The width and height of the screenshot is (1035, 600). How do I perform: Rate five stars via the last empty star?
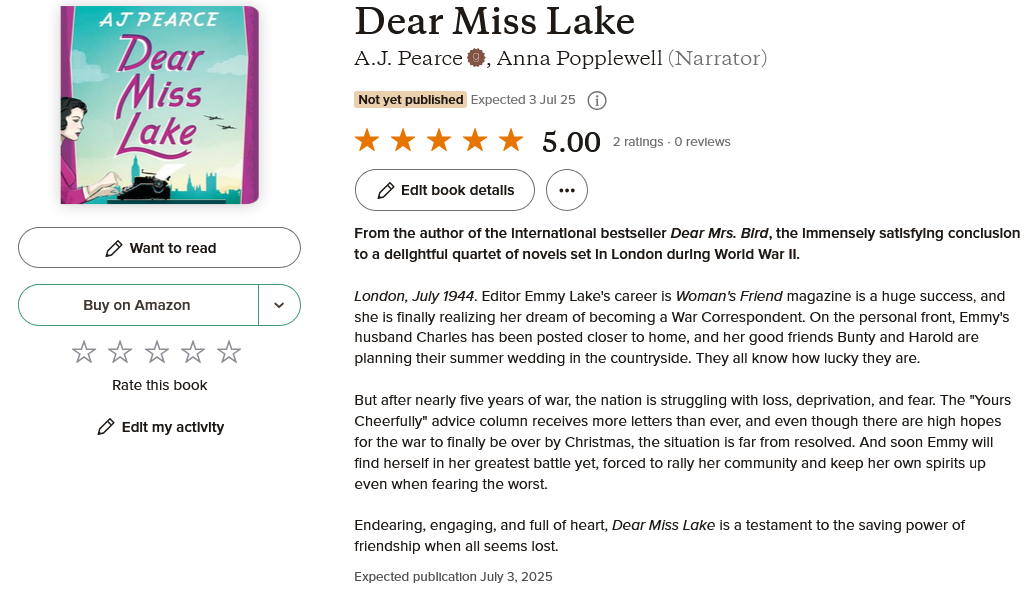228,351
